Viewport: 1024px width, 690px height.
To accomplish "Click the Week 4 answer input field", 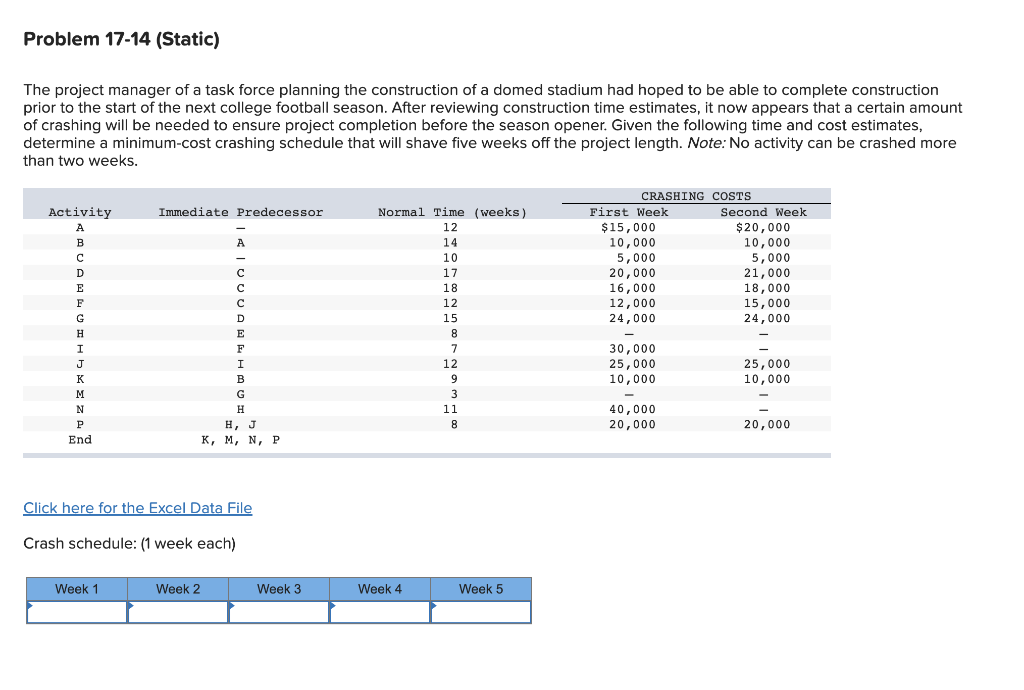I will click(x=380, y=612).
